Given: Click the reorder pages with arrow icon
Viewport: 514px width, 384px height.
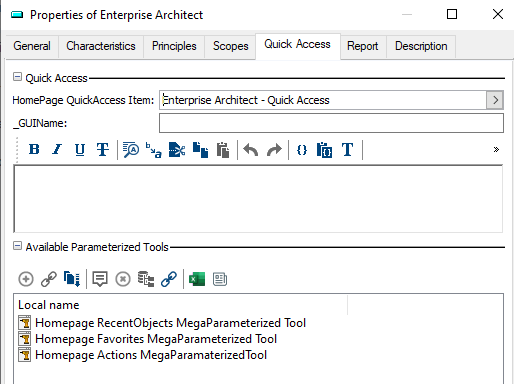Looking at the screenshot, I should [72, 279].
